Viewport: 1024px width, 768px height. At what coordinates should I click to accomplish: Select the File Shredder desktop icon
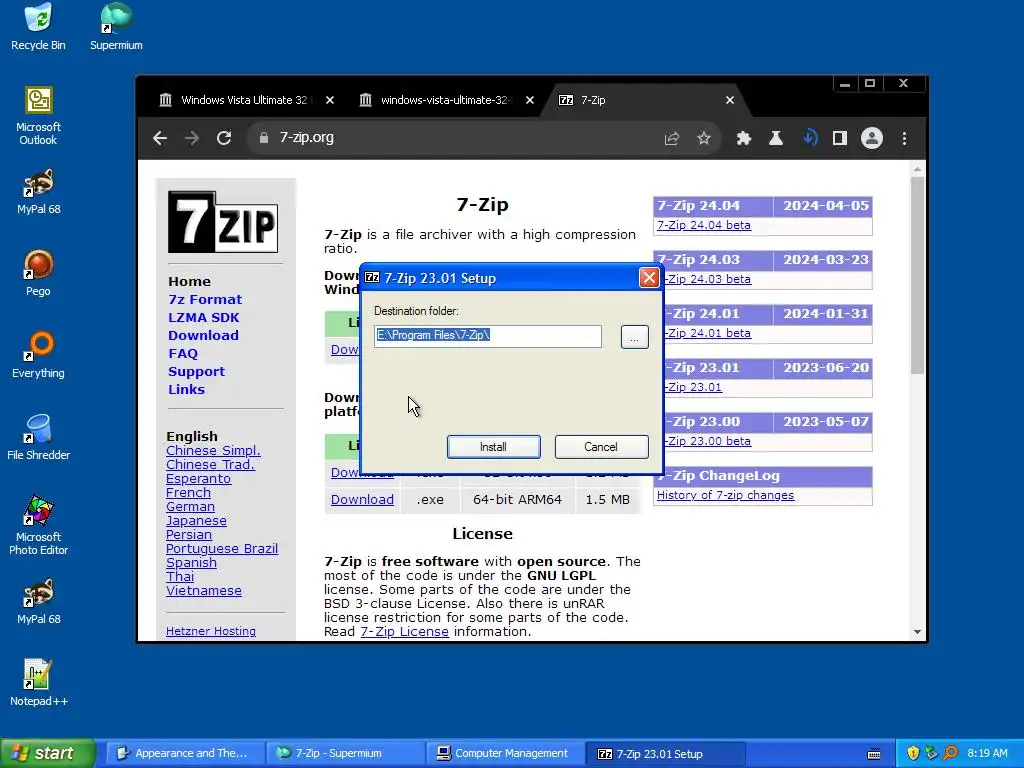tap(38, 437)
